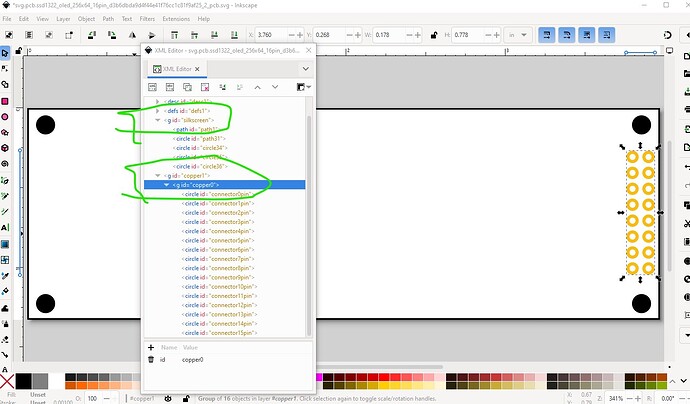Click the magenta palette swatch
Image resolution: width=690 pixels, height=404 pixels.
pos(319,377)
